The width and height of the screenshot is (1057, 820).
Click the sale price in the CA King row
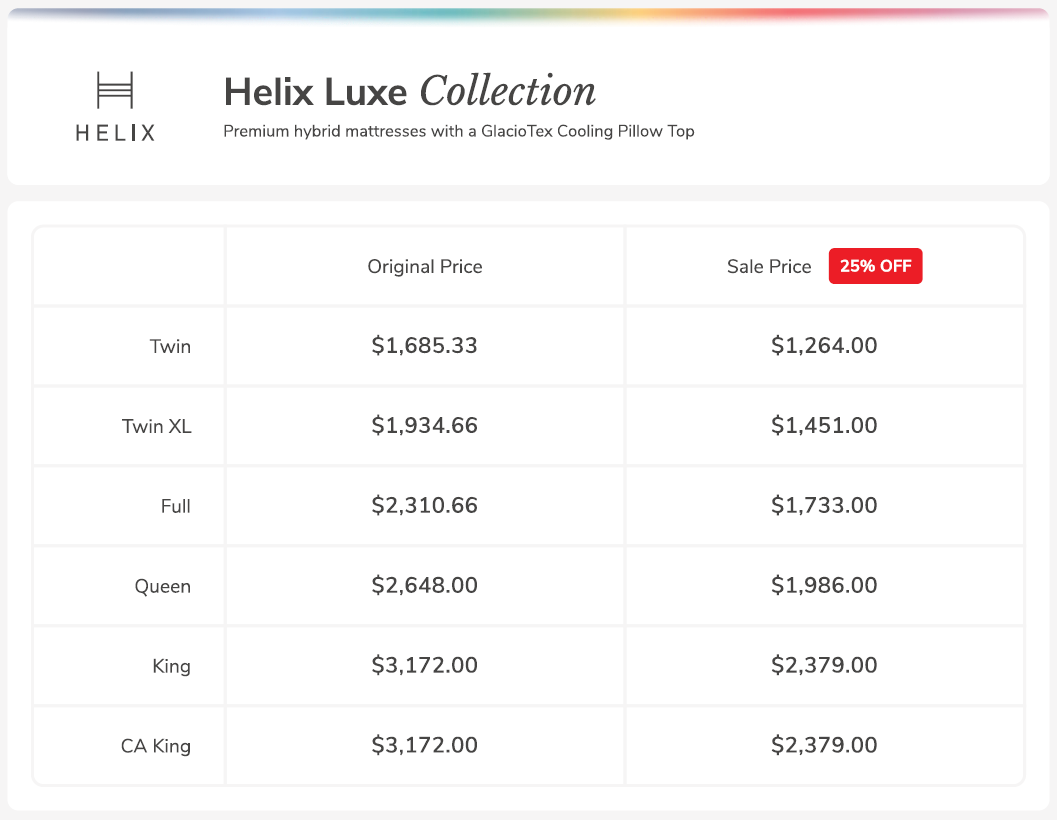click(x=824, y=746)
